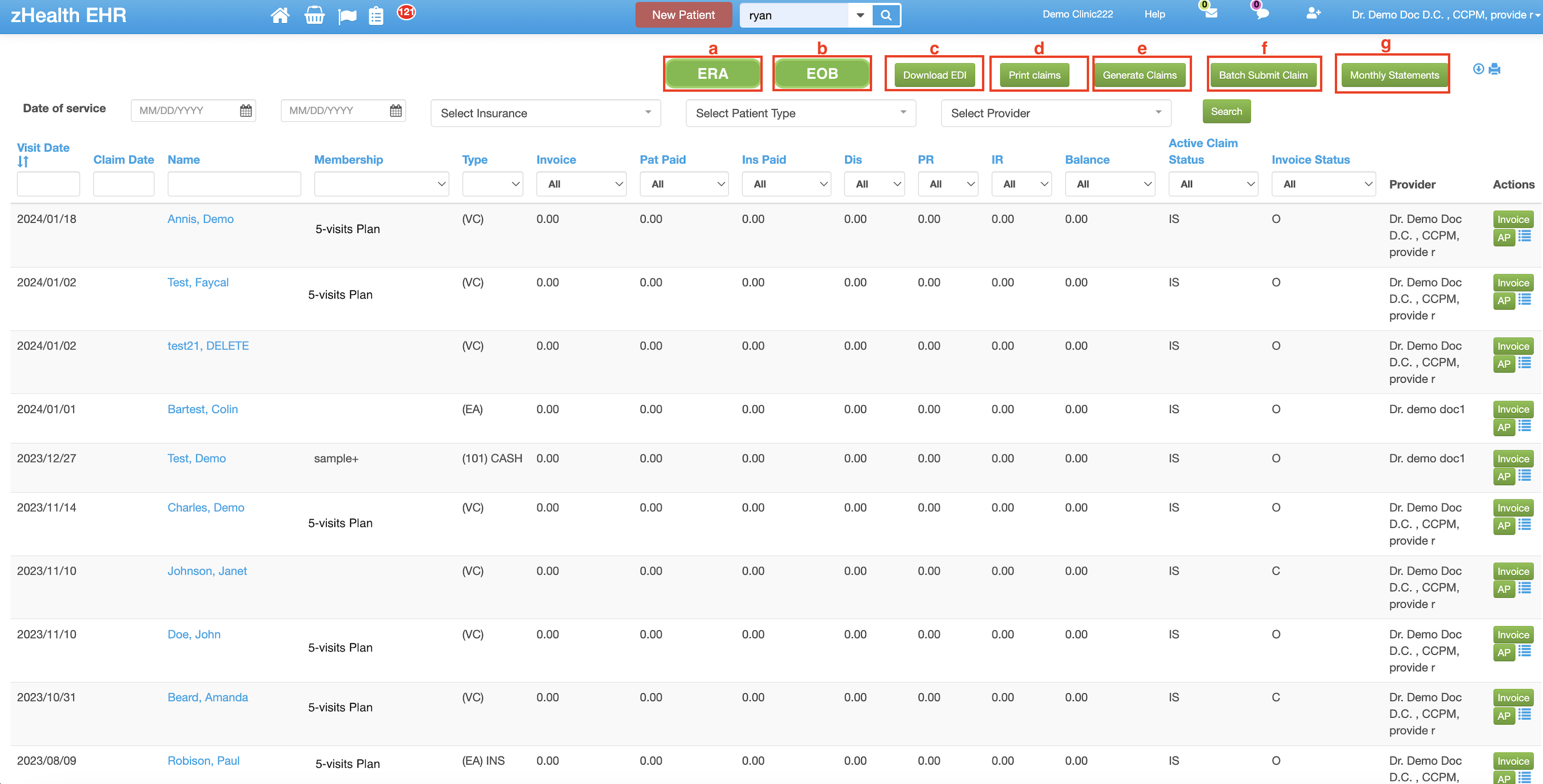Open list icon for Doe, John row
Image resolution: width=1543 pixels, height=784 pixels.
[1524, 651]
